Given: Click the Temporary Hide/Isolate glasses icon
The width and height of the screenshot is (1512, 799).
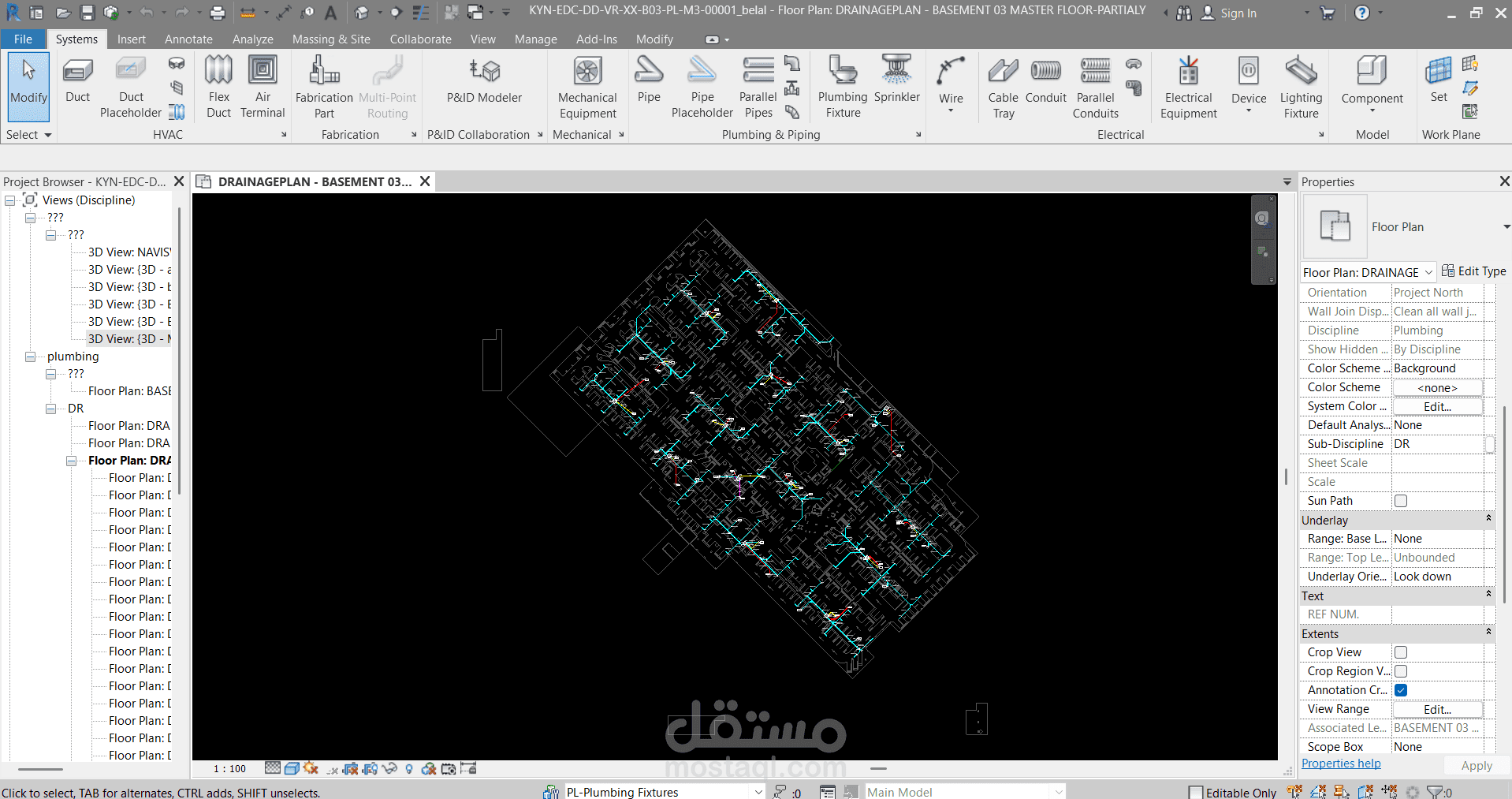Looking at the screenshot, I should coord(389,768).
